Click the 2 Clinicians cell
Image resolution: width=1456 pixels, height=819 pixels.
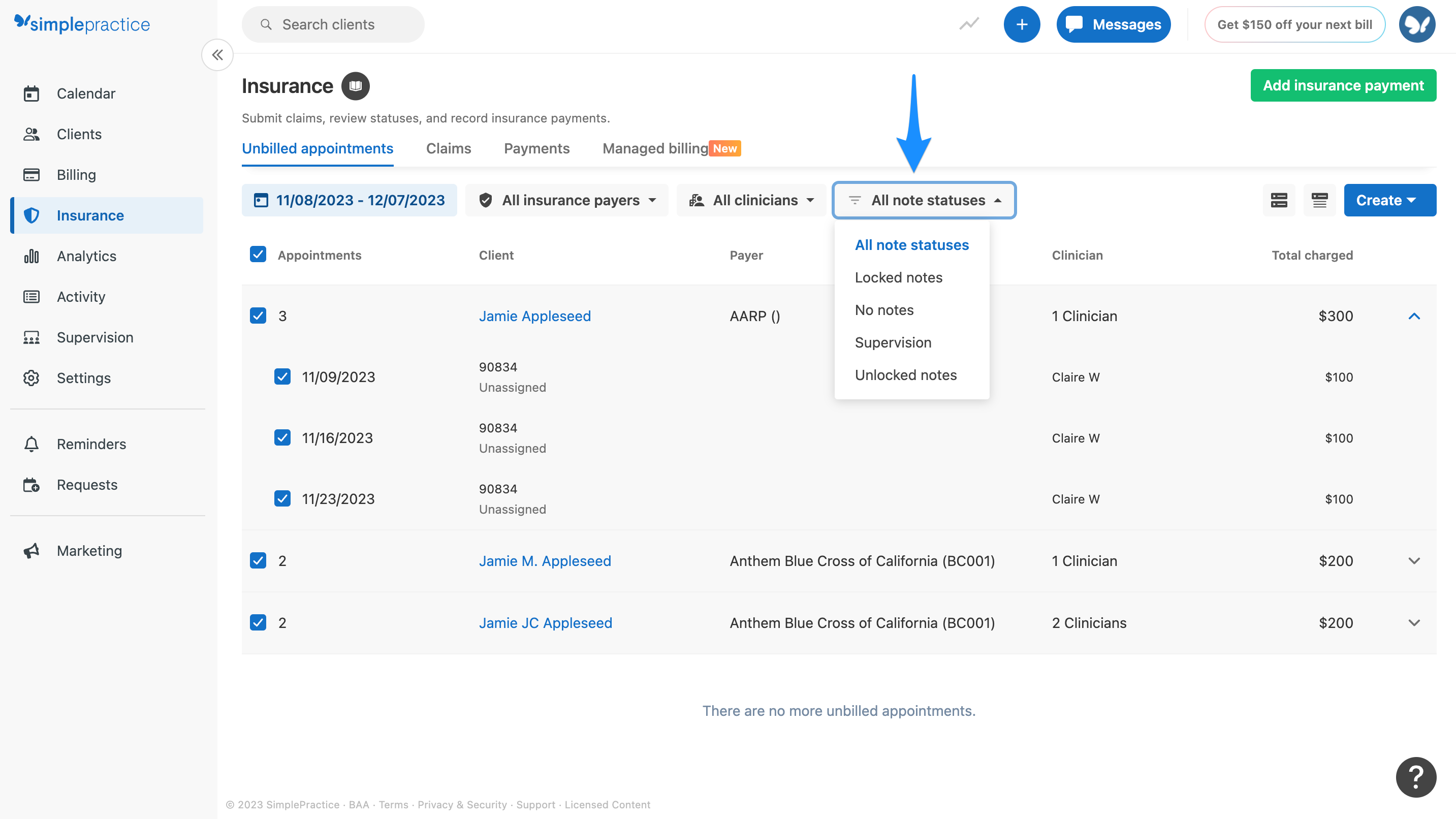(x=1089, y=623)
